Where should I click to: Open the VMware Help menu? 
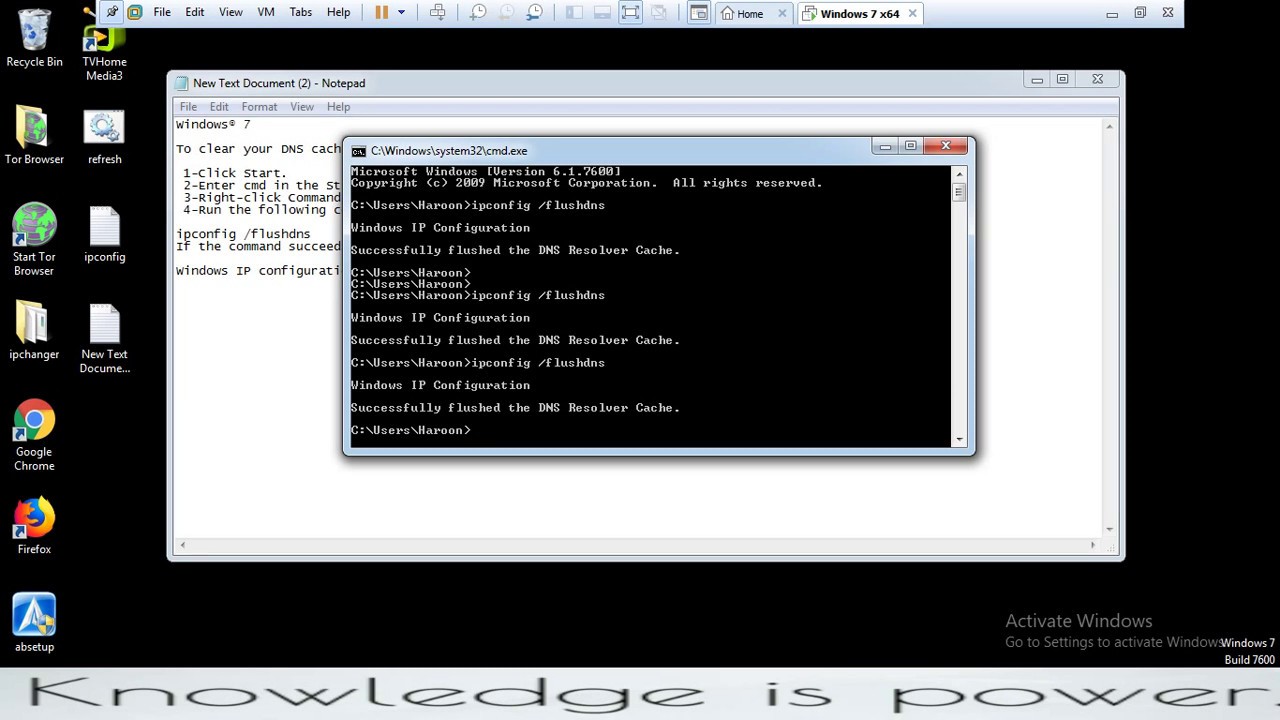339,13
